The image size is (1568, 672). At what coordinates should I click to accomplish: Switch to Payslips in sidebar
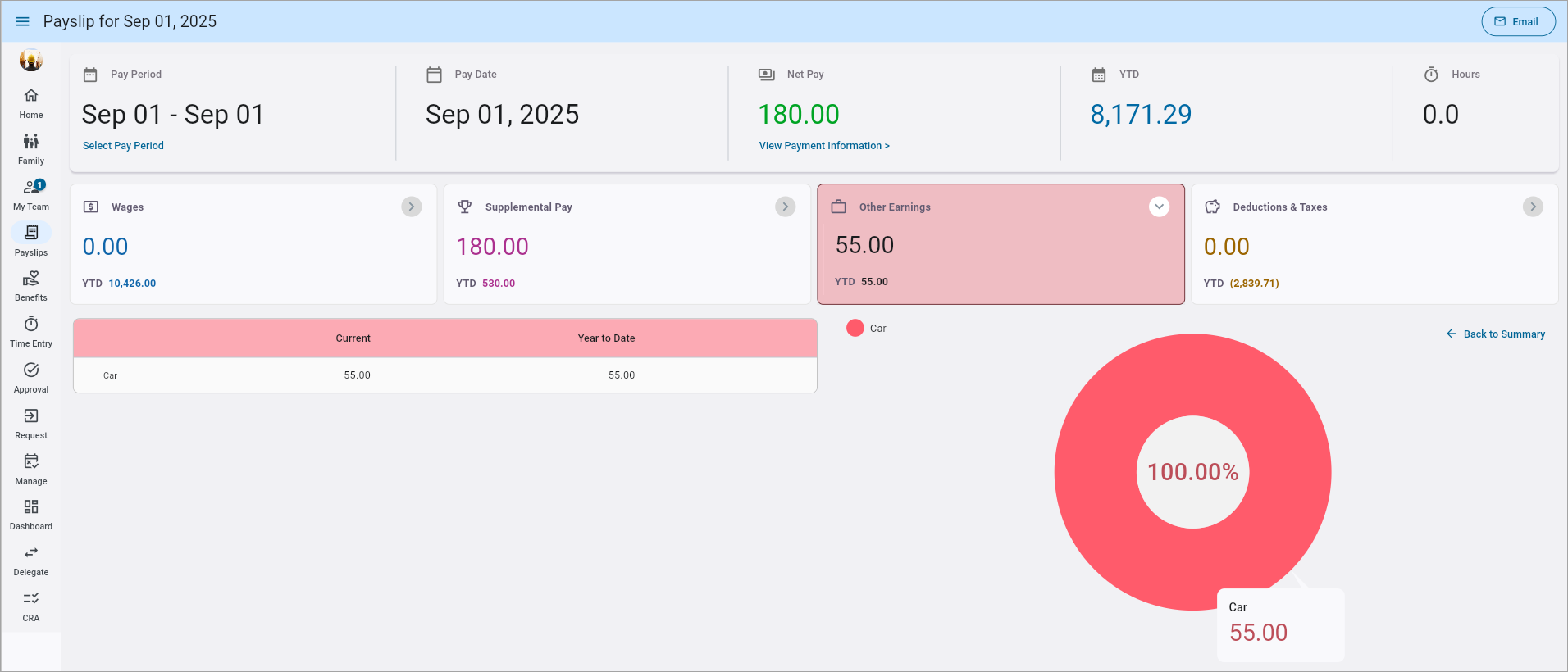pyautogui.click(x=31, y=234)
